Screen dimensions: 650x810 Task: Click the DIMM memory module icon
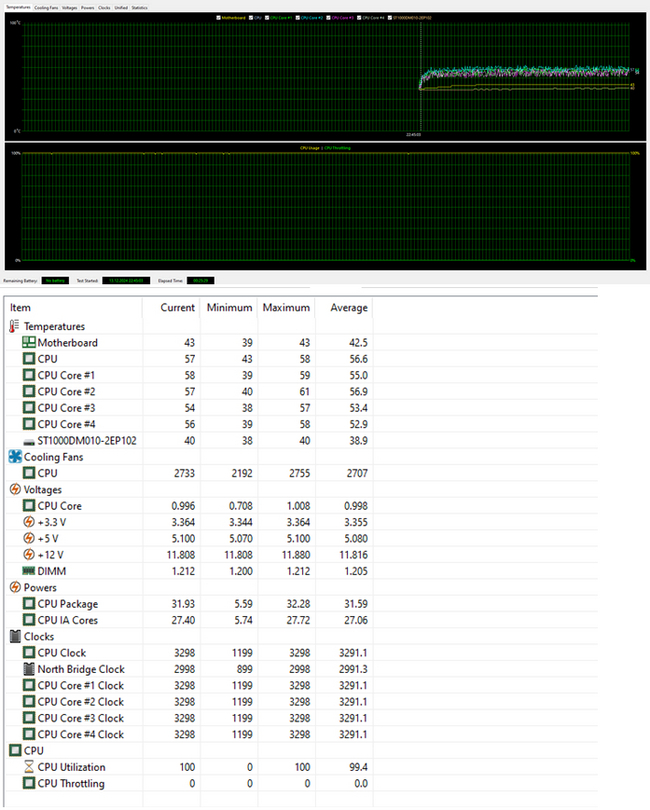[29, 572]
